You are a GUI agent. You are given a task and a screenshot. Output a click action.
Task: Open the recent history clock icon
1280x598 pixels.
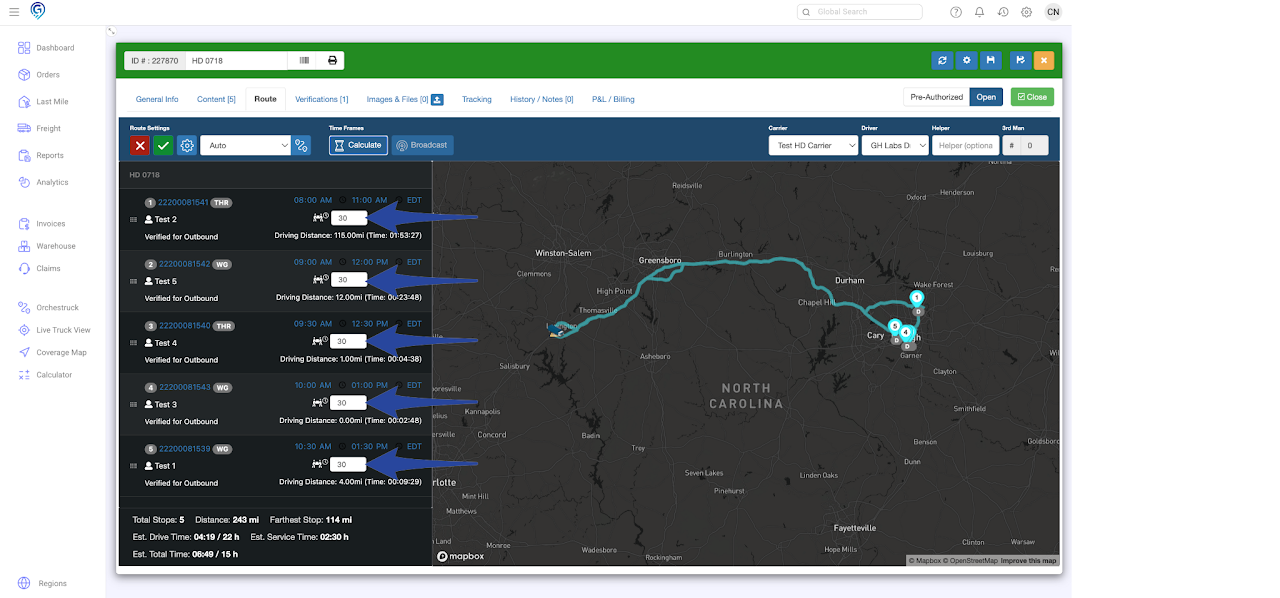click(1003, 12)
